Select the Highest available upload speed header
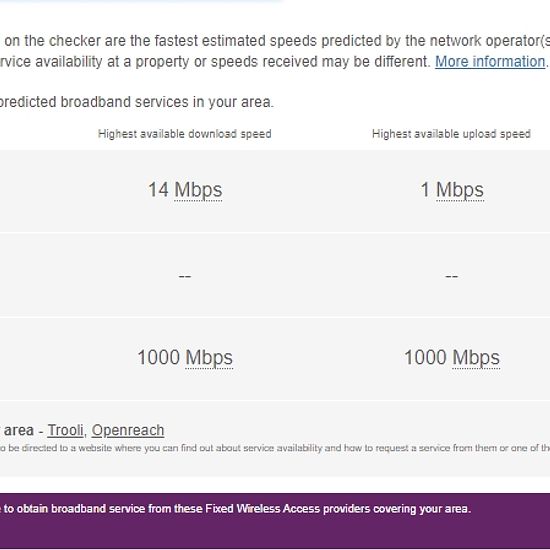The height and width of the screenshot is (550, 550). (451, 134)
